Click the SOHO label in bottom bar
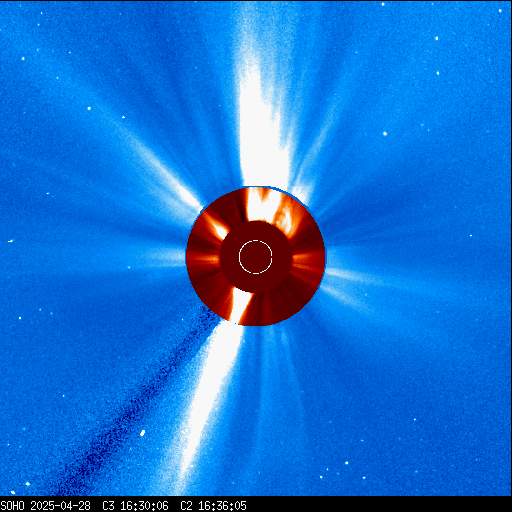512x512 pixels. 12,506
